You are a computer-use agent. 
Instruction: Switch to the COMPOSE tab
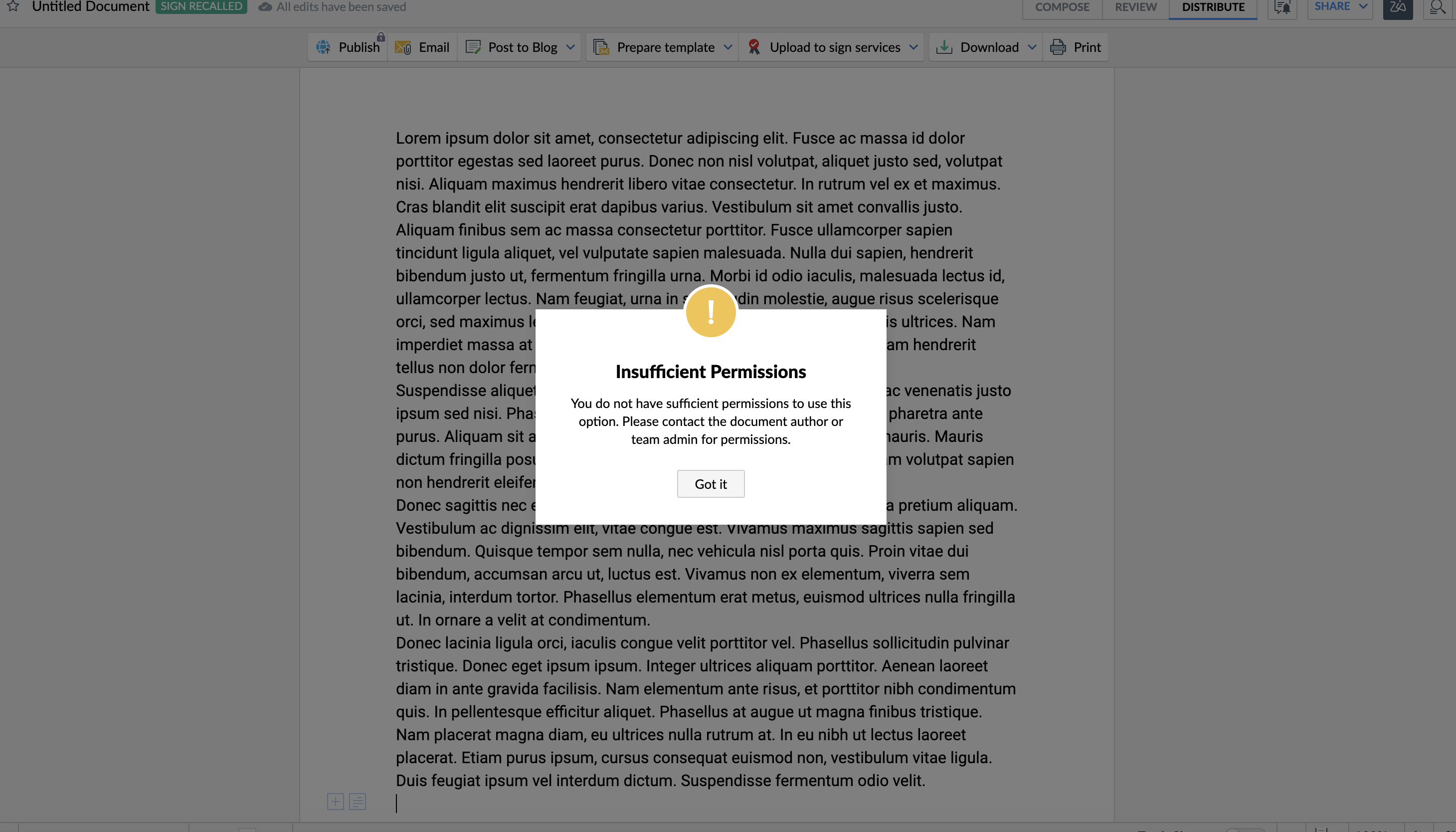pyautogui.click(x=1062, y=7)
